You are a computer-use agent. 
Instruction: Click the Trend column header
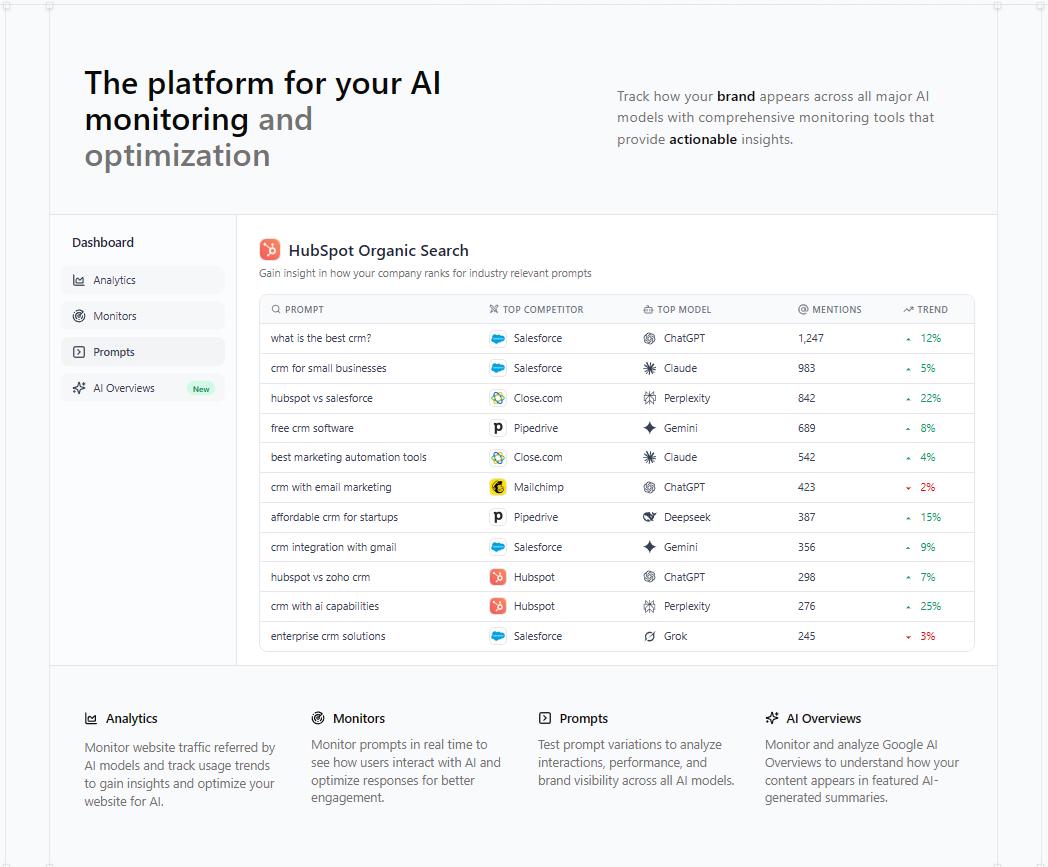pos(932,309)
